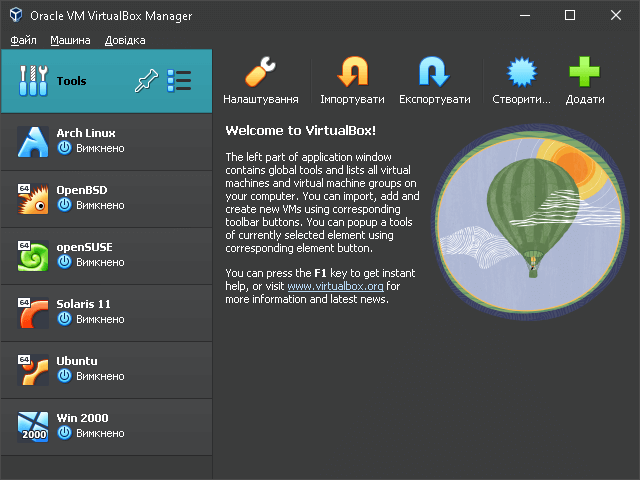Select the openSUSE green swirl icon

pos(33,256)
